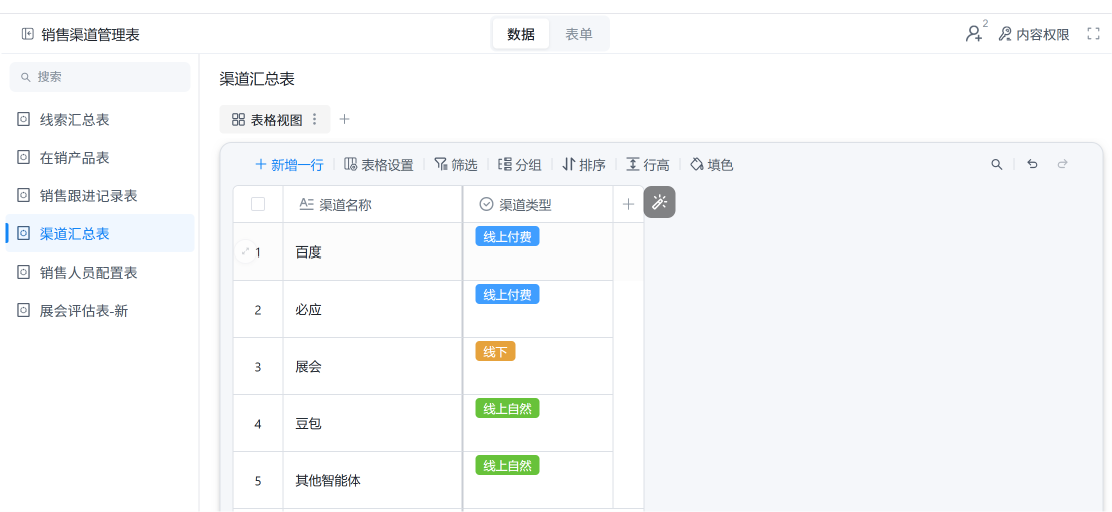Click table icon next to 销售跟进记录表
The height and width of the screenshot is (512, 1112).
[x=23, y=196]
